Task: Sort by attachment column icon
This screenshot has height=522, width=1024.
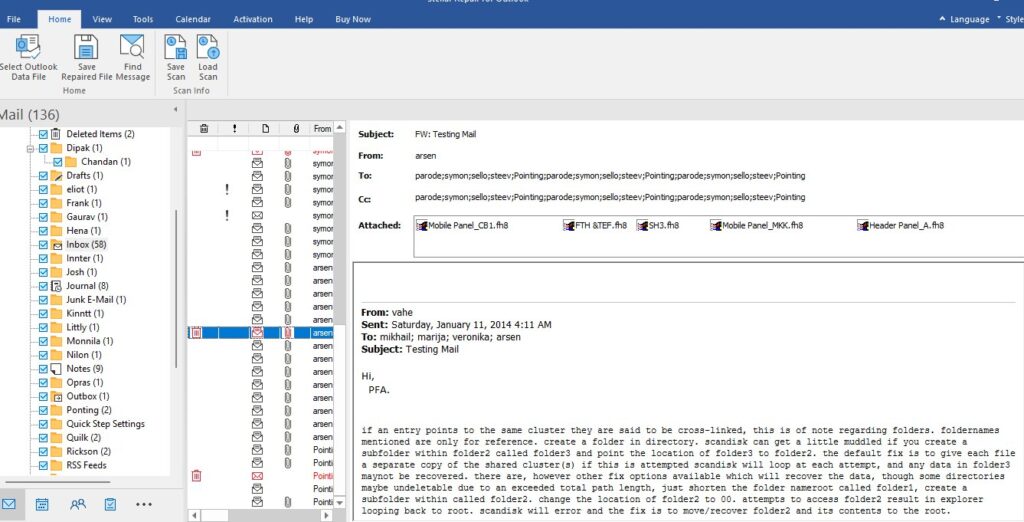Action: coord(296,129)
